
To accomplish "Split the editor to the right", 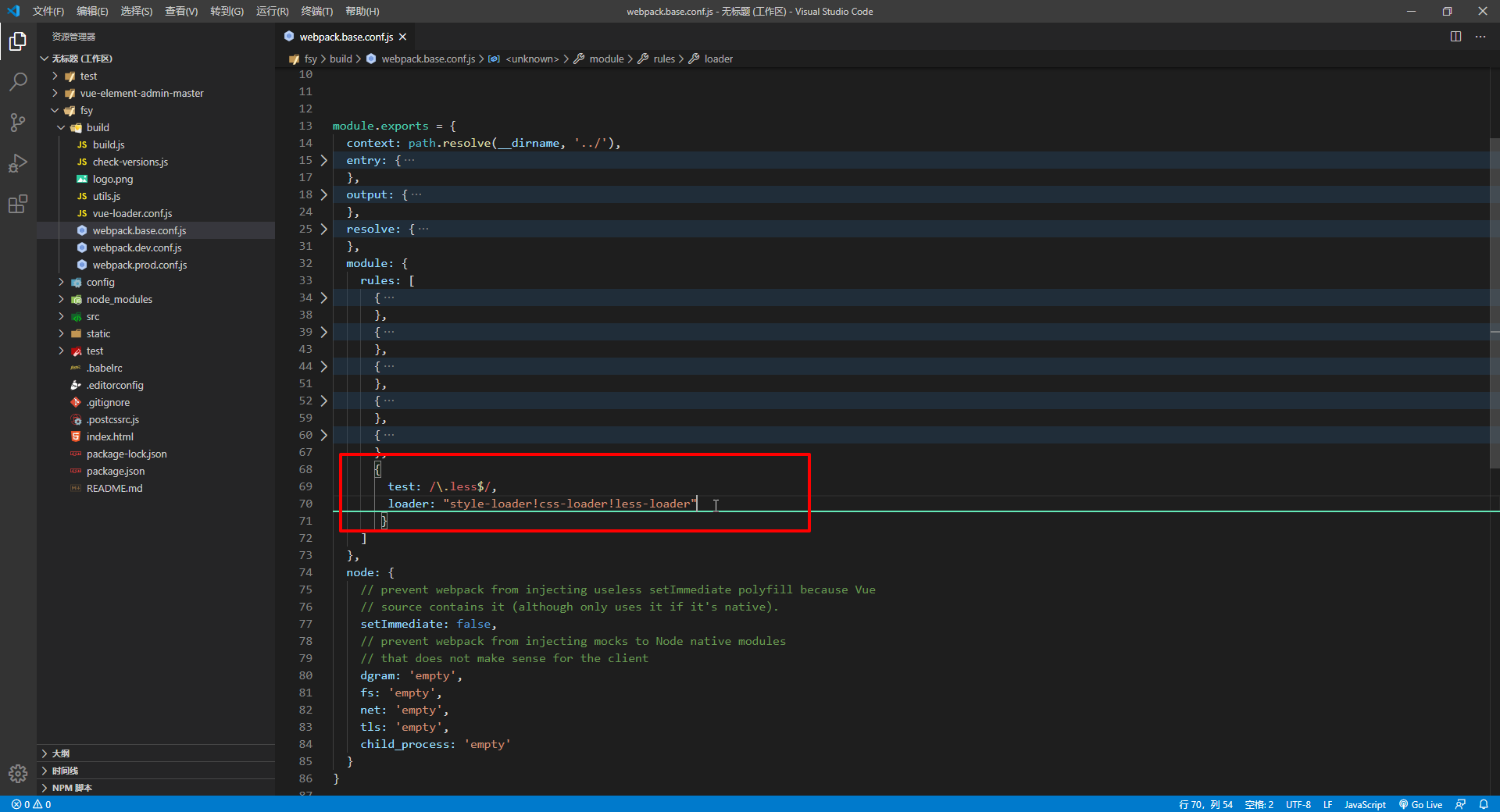I will [x=1455, y=37].
